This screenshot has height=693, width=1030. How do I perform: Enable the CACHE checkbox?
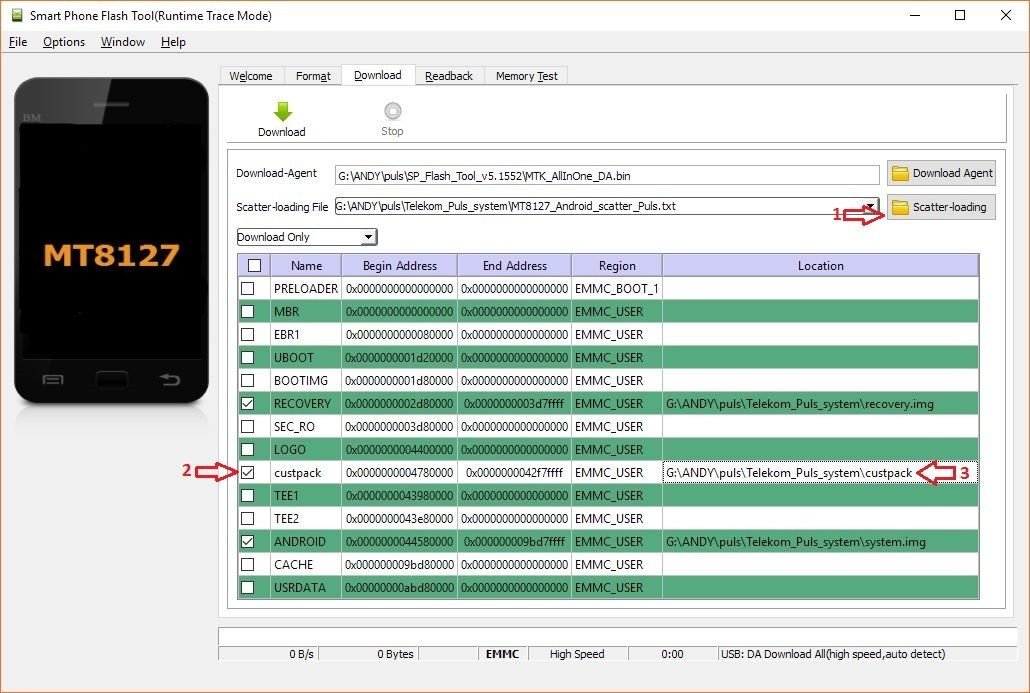click(x=248, y=564)
